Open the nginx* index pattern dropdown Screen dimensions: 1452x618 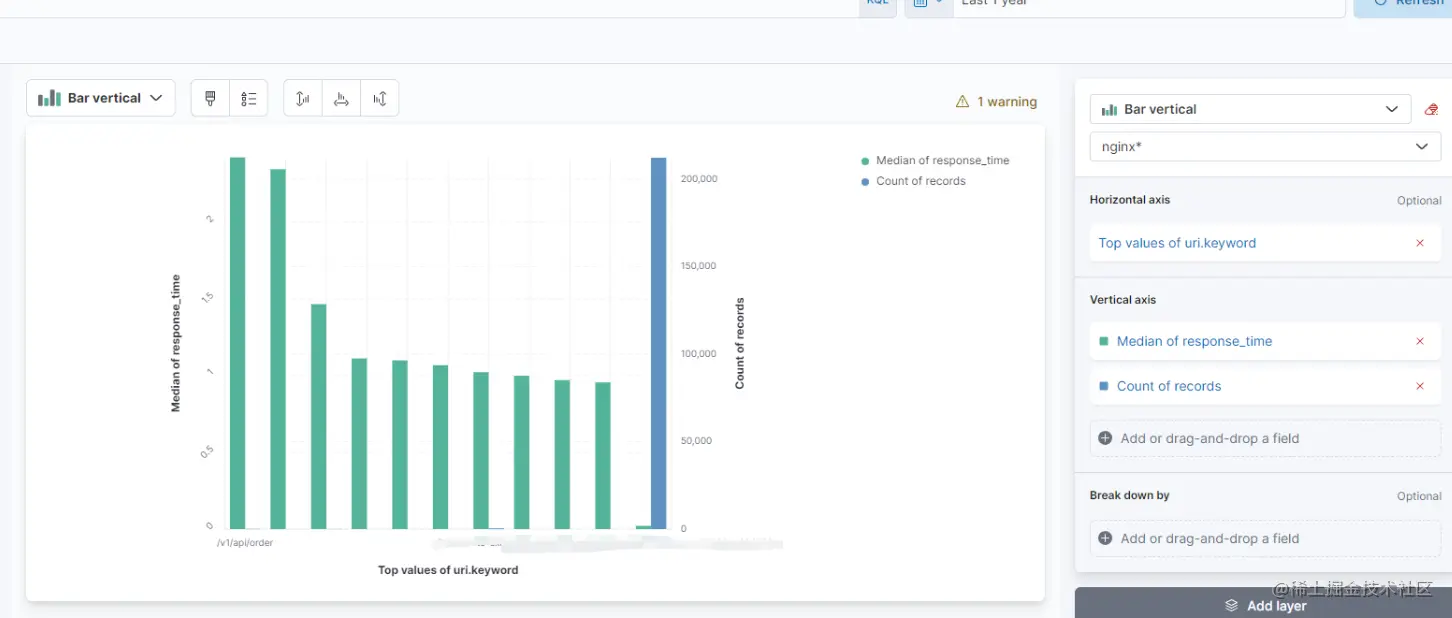(x=1265, y=147)
